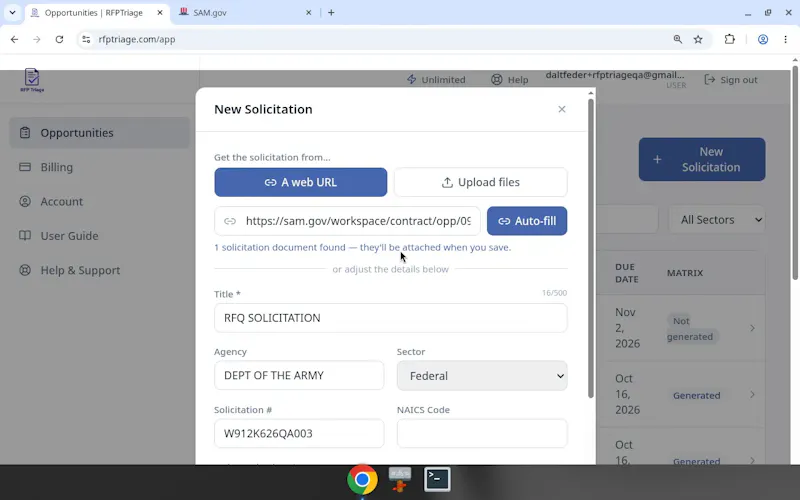Close the New Solicitation dialog
This screenshot has width=800, height=500.
[562, 109]
